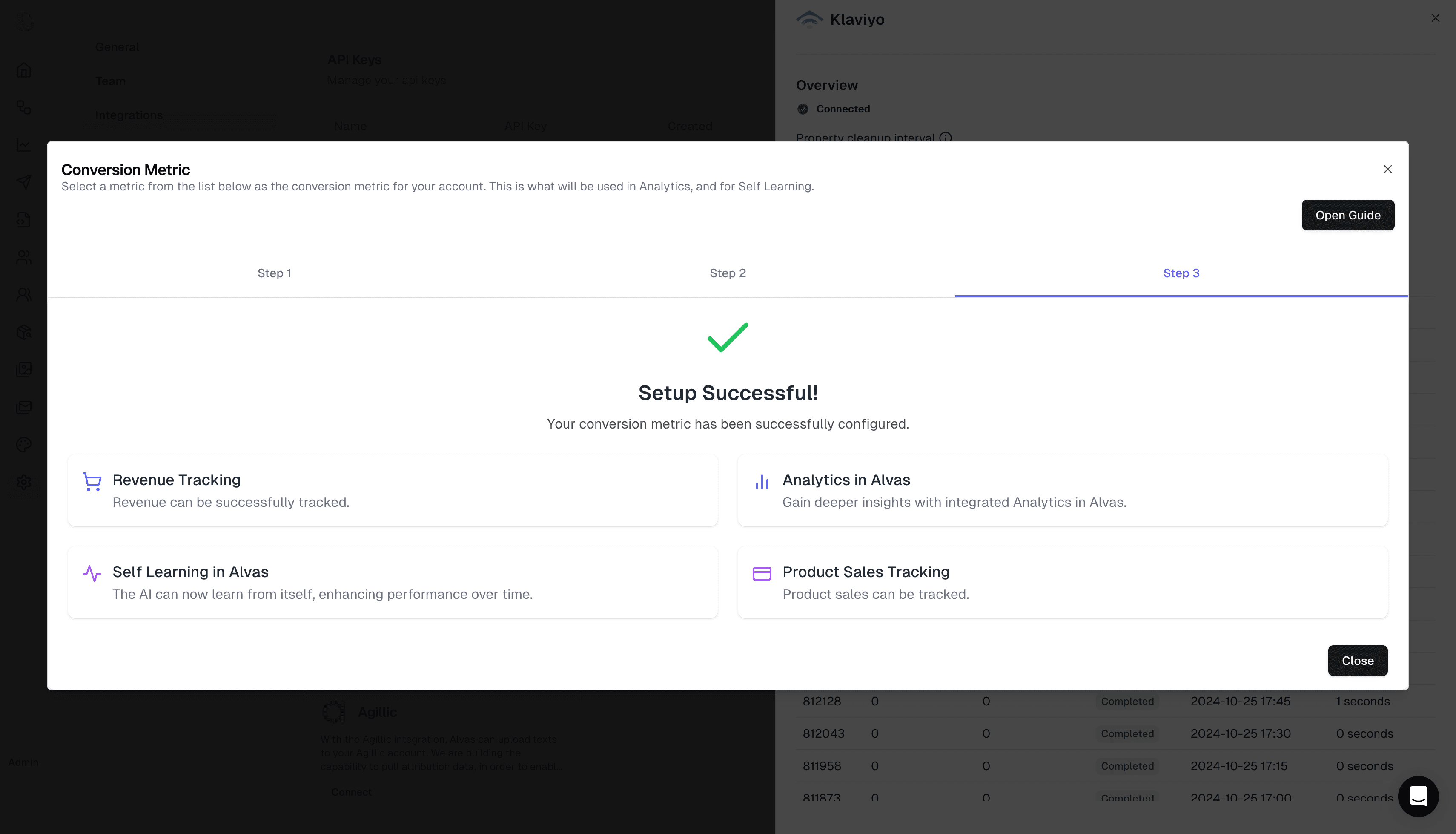Click job ID 812043 in Klaviyo table

coord(823,733)
